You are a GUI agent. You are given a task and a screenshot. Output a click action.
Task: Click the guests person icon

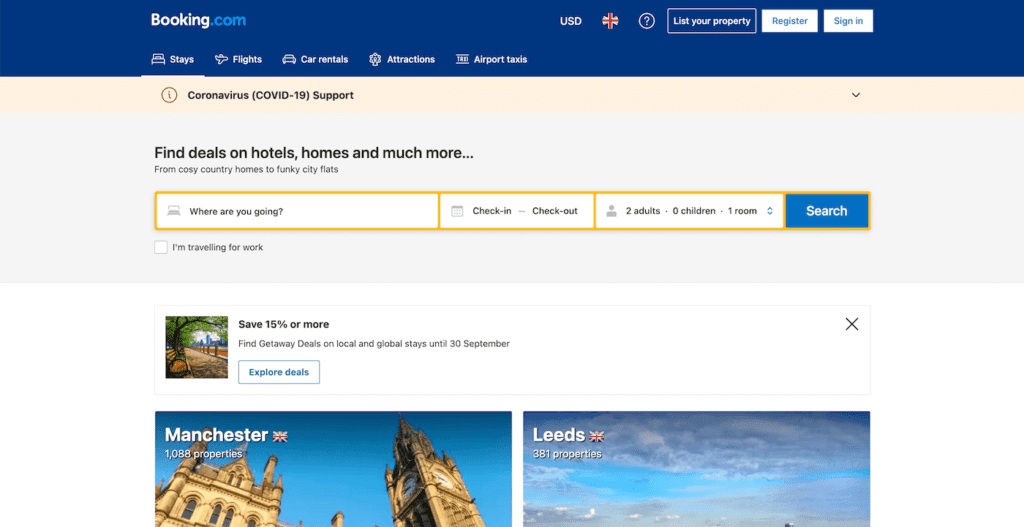pos(611,211)
